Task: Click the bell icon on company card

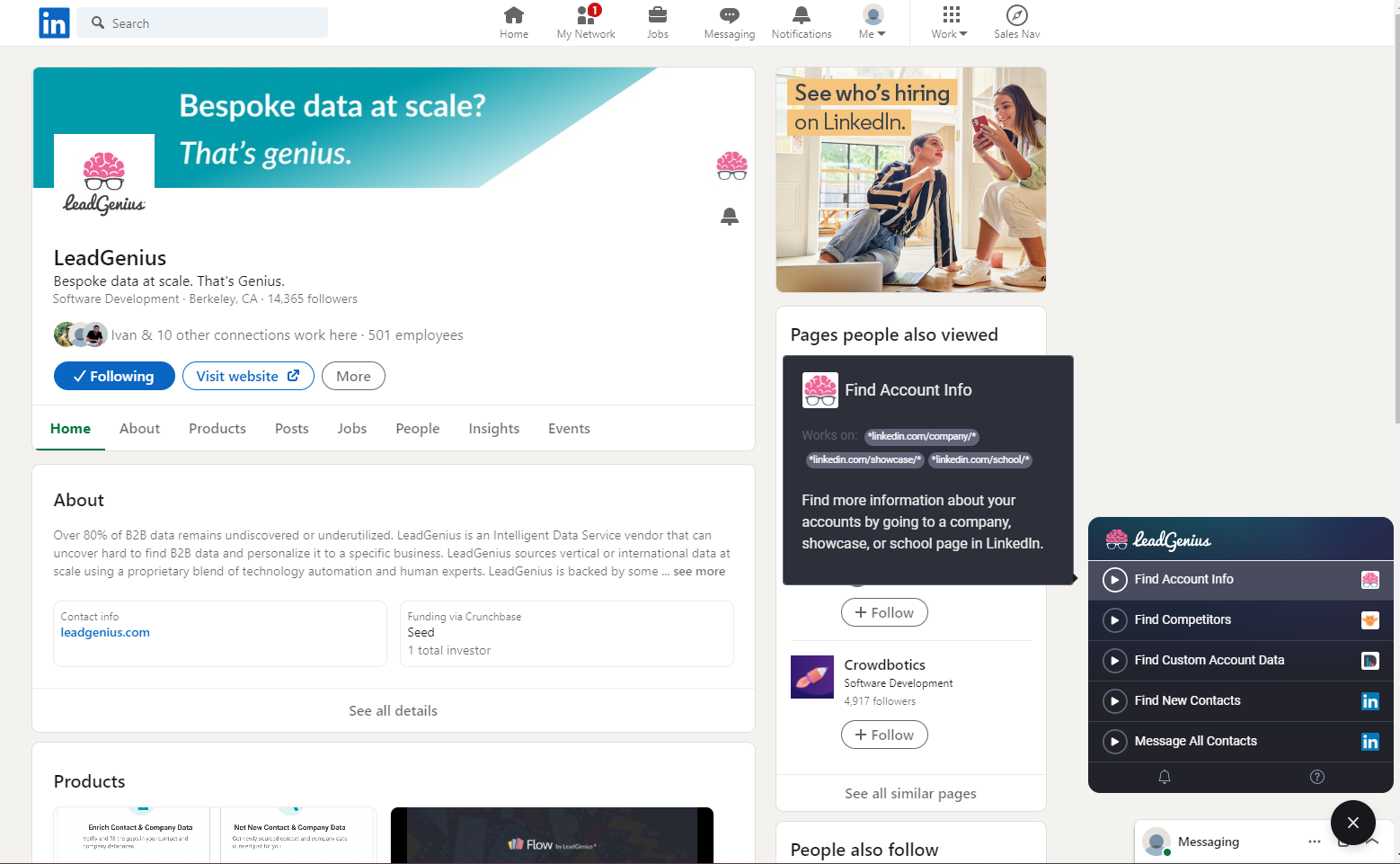Action: click(730, 217)
